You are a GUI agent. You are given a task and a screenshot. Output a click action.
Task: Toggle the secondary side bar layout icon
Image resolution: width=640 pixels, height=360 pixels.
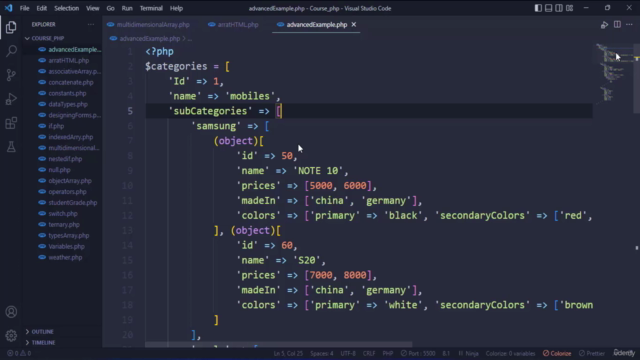coord(559,8)
